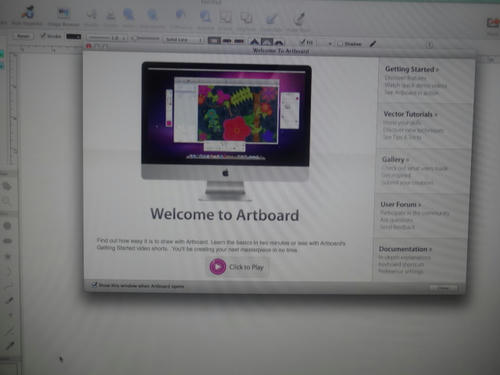Screen dimensions: 500x375
Task: Click the info icon in style bar
Action: (x=429, y=45)
